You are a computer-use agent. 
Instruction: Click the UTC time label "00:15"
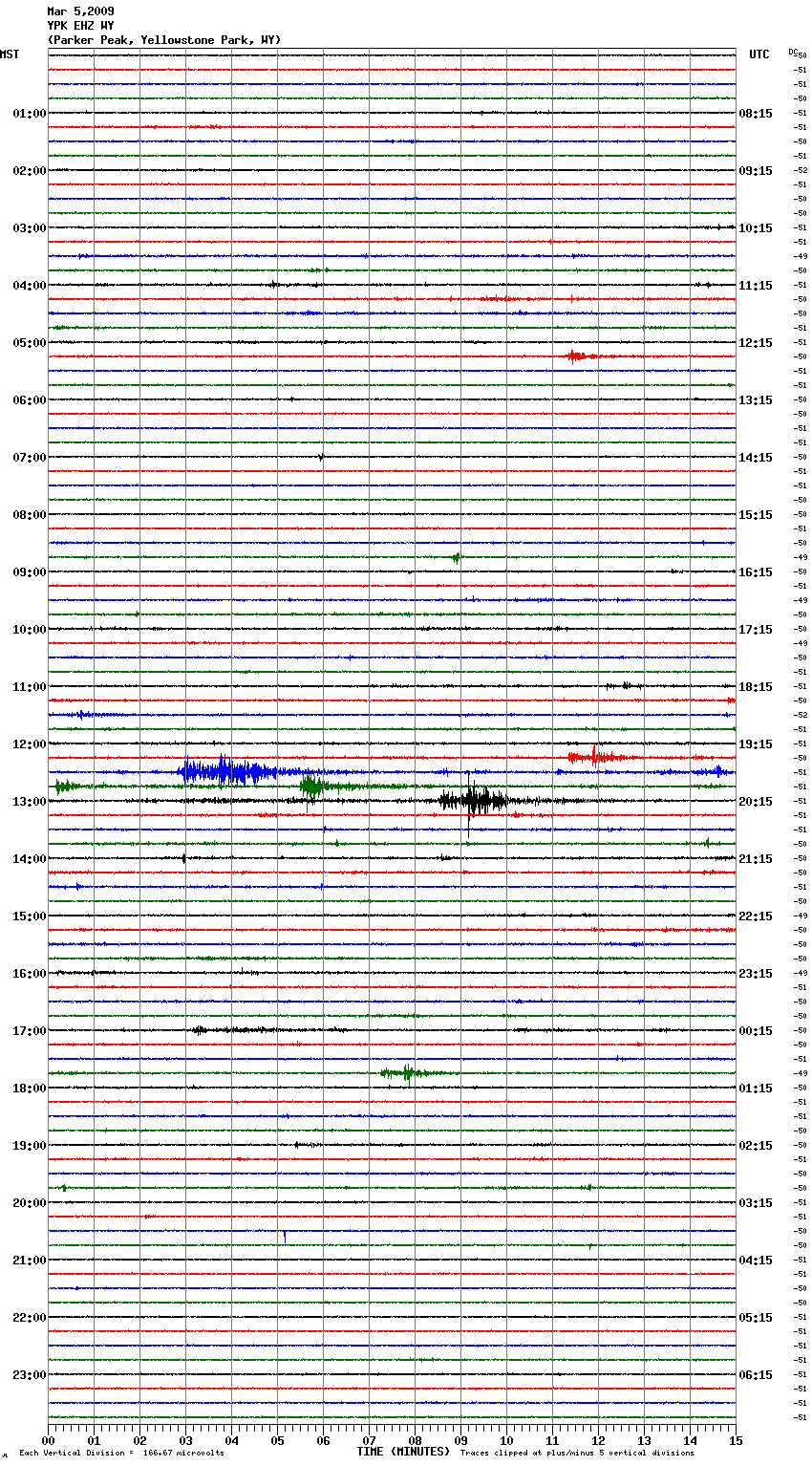coord(756,1031)
